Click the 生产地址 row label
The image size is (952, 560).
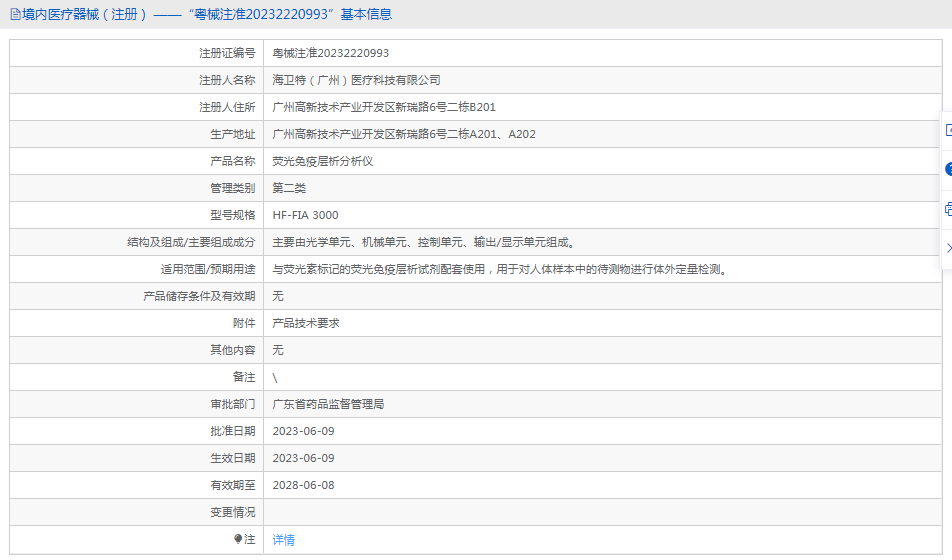[233, 134]
